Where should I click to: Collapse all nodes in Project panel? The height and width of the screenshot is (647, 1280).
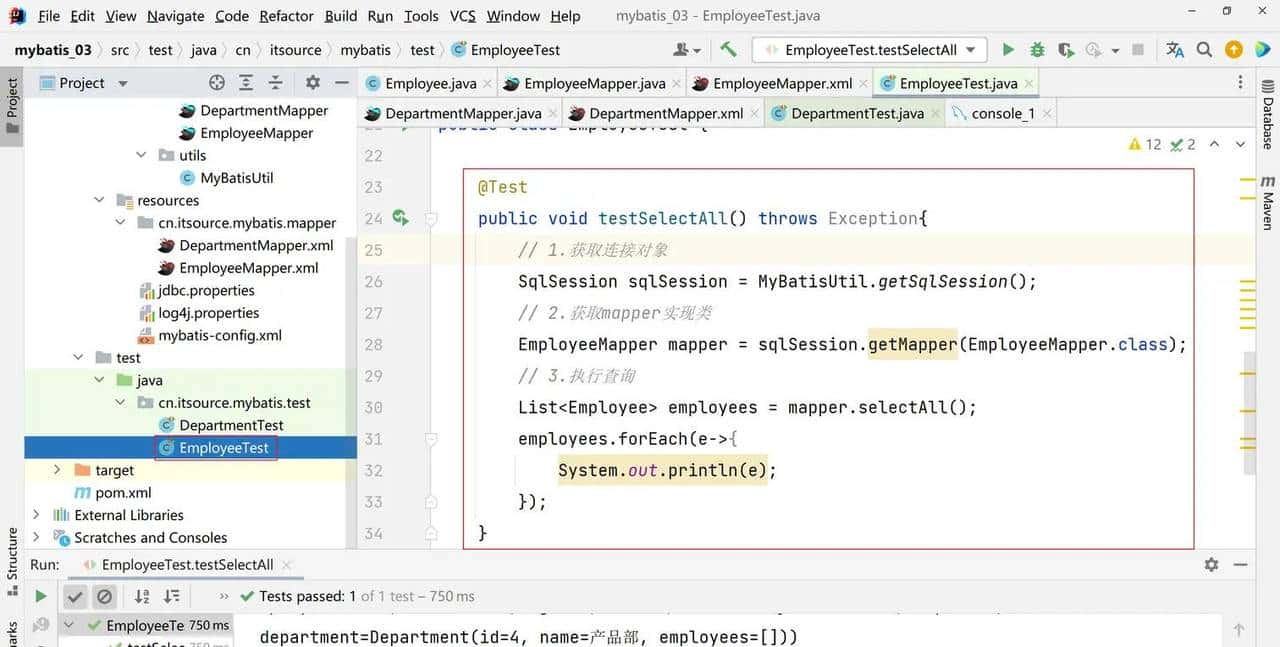(x=275, y=83)
